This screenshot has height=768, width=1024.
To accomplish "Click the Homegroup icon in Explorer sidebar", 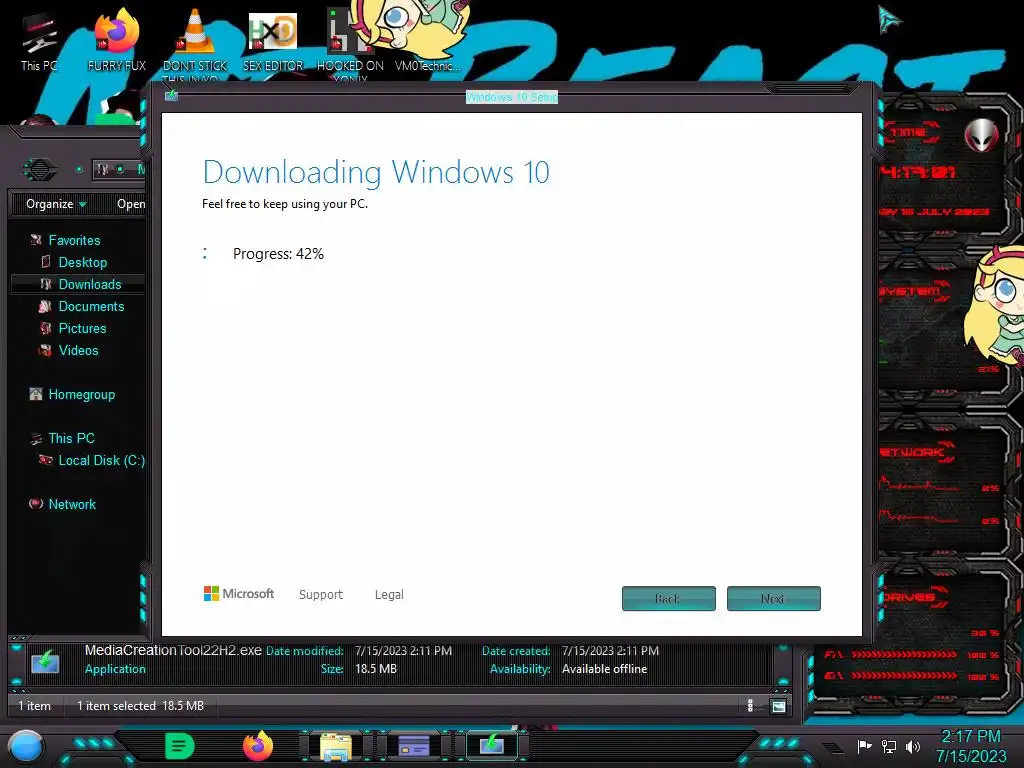I will pos(36,394).
